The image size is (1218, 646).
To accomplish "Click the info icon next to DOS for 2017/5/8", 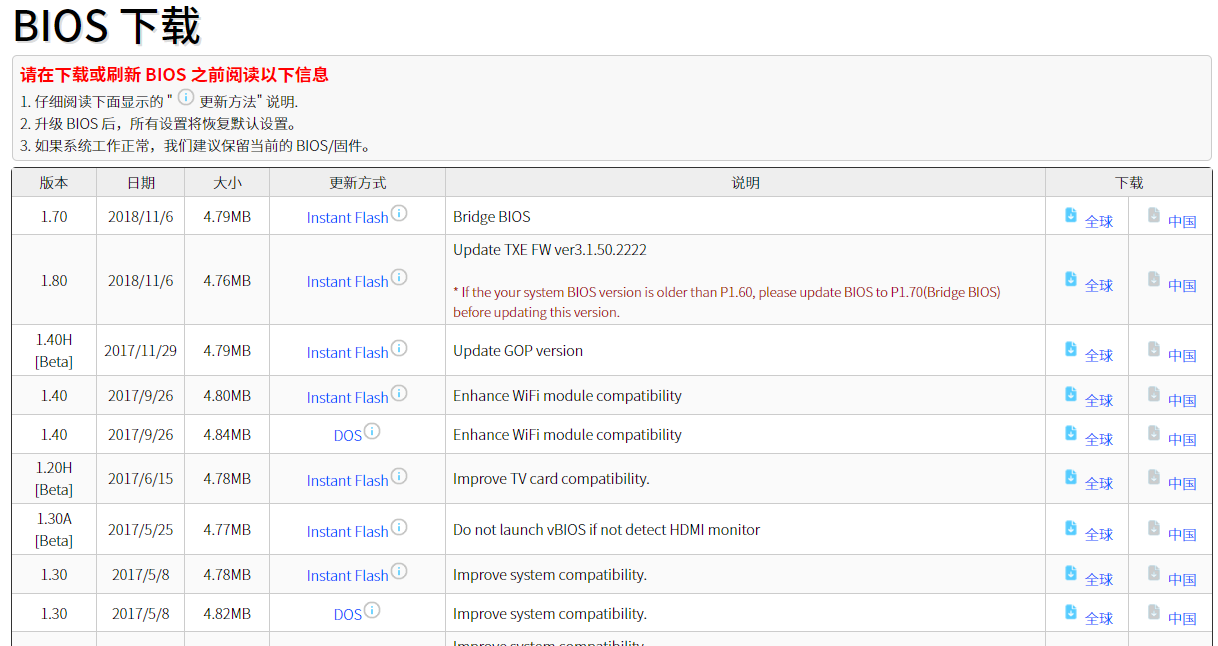I will tap(372, 610).
